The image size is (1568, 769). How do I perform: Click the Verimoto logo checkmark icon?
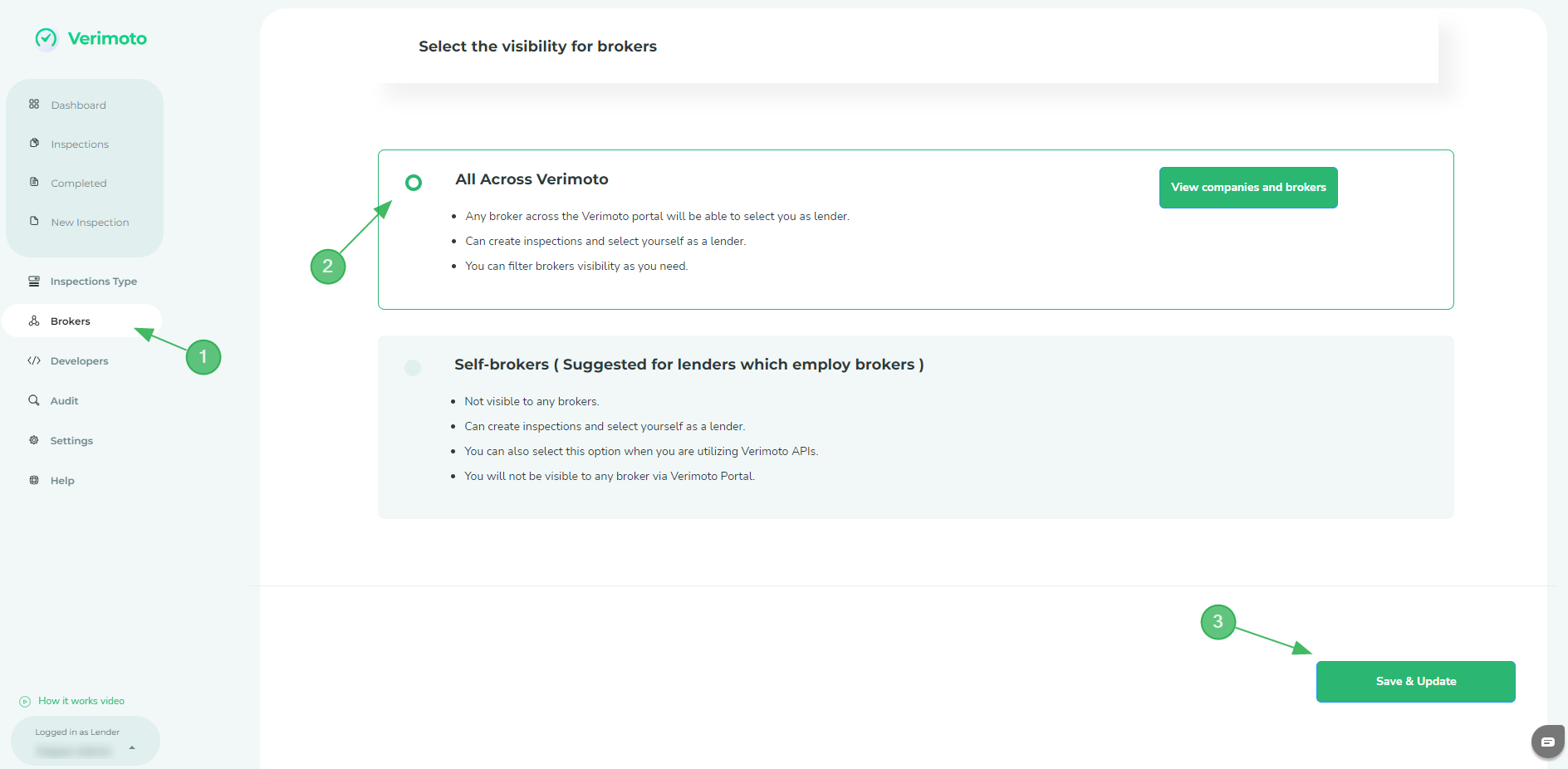click(x=47, y=38)
